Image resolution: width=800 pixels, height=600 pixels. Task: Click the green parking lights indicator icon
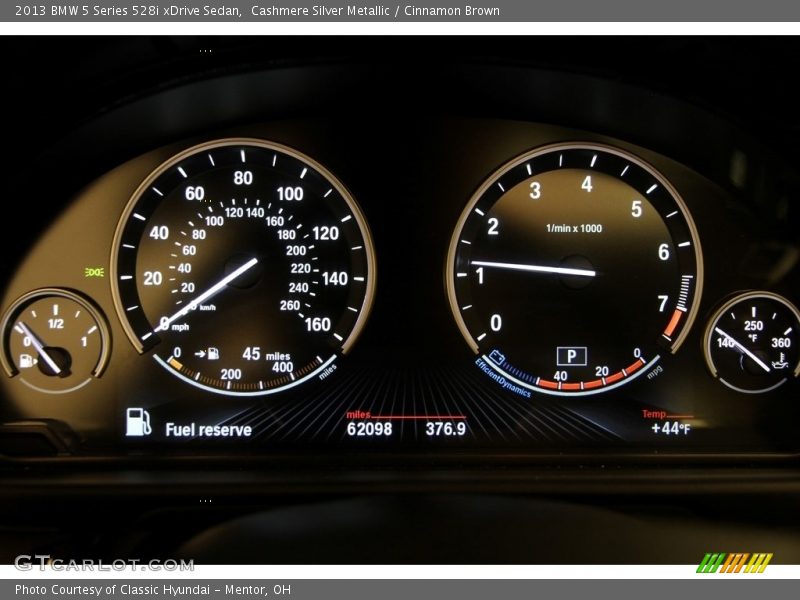[94, 272]
